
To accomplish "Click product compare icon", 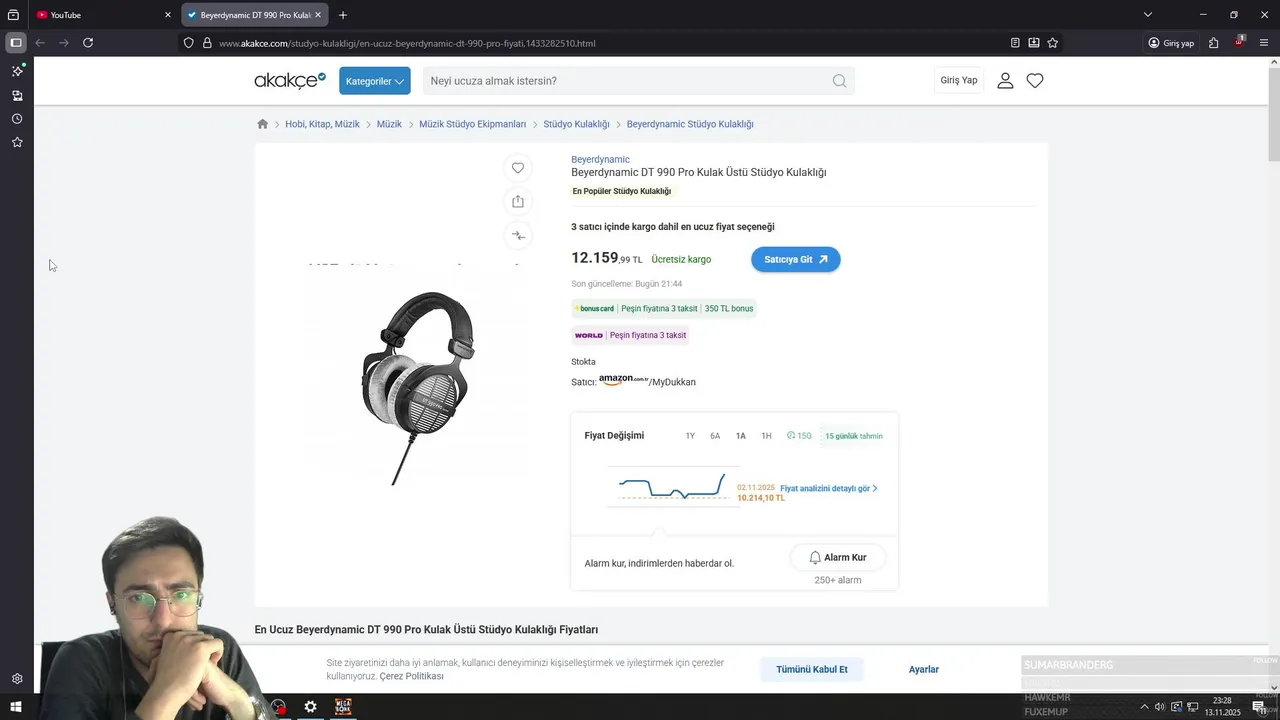I will pos(517,235).
